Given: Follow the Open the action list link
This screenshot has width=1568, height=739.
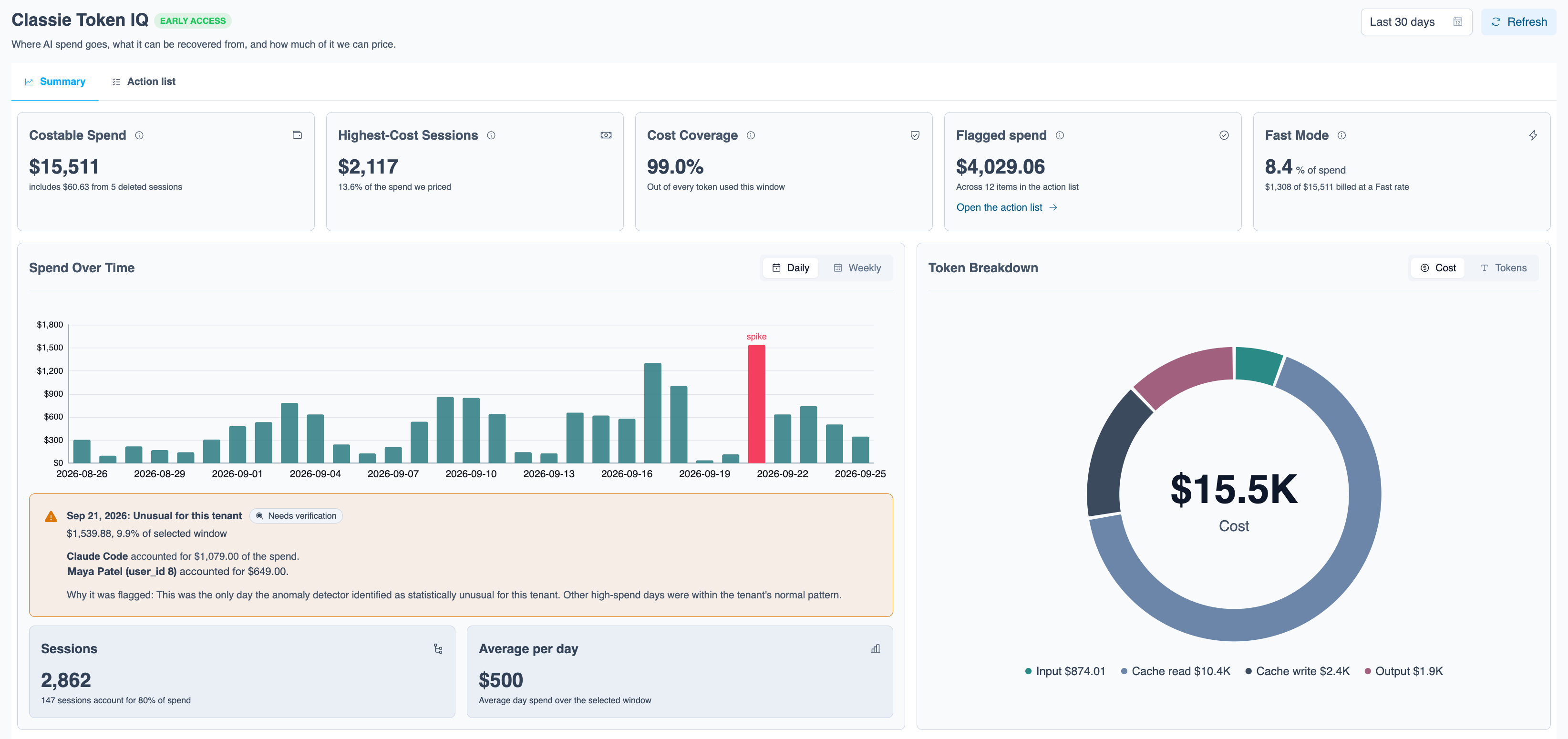Looking at the screenshot, I should 1006,207.
